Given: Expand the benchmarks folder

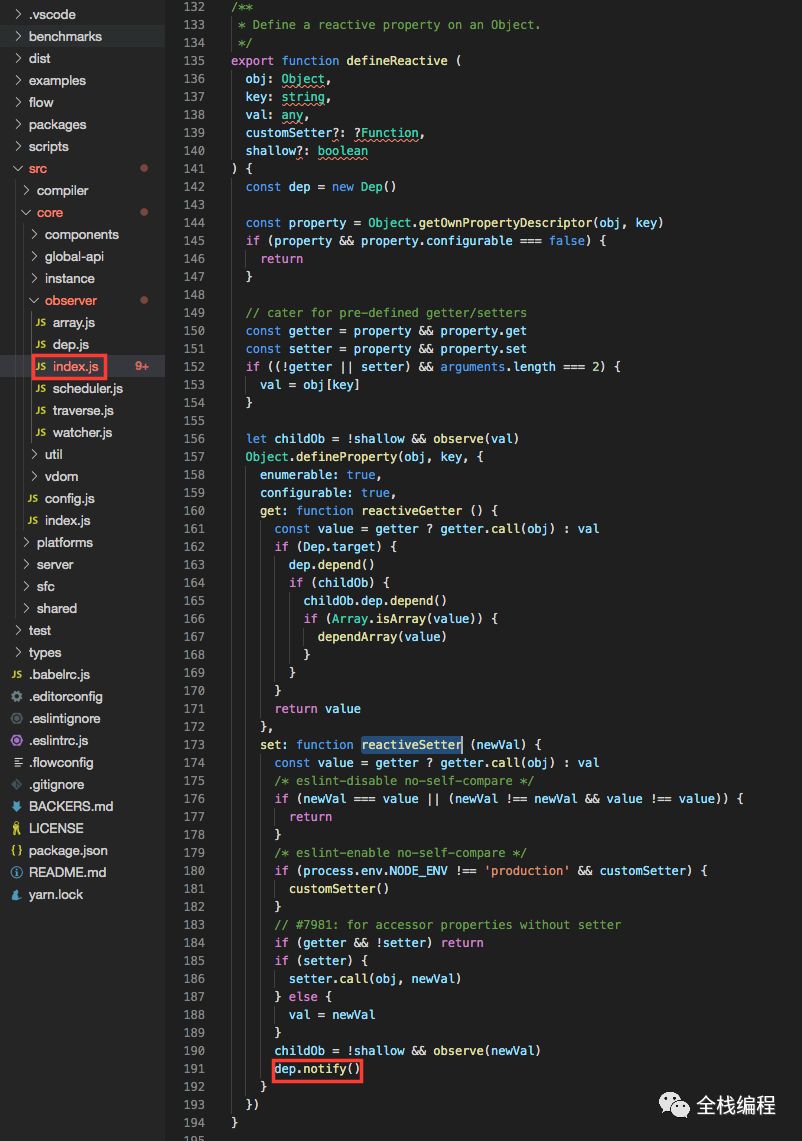Looking at the screenshot, I should point(18,36).
